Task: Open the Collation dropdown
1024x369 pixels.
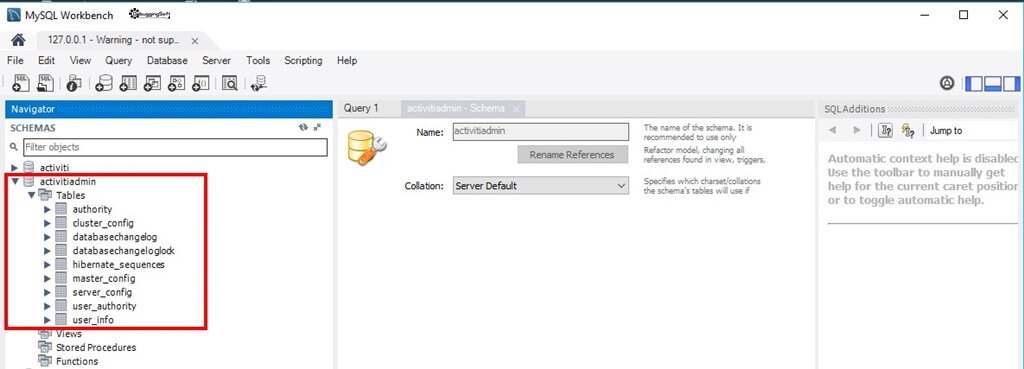Action: click(541, 185)
